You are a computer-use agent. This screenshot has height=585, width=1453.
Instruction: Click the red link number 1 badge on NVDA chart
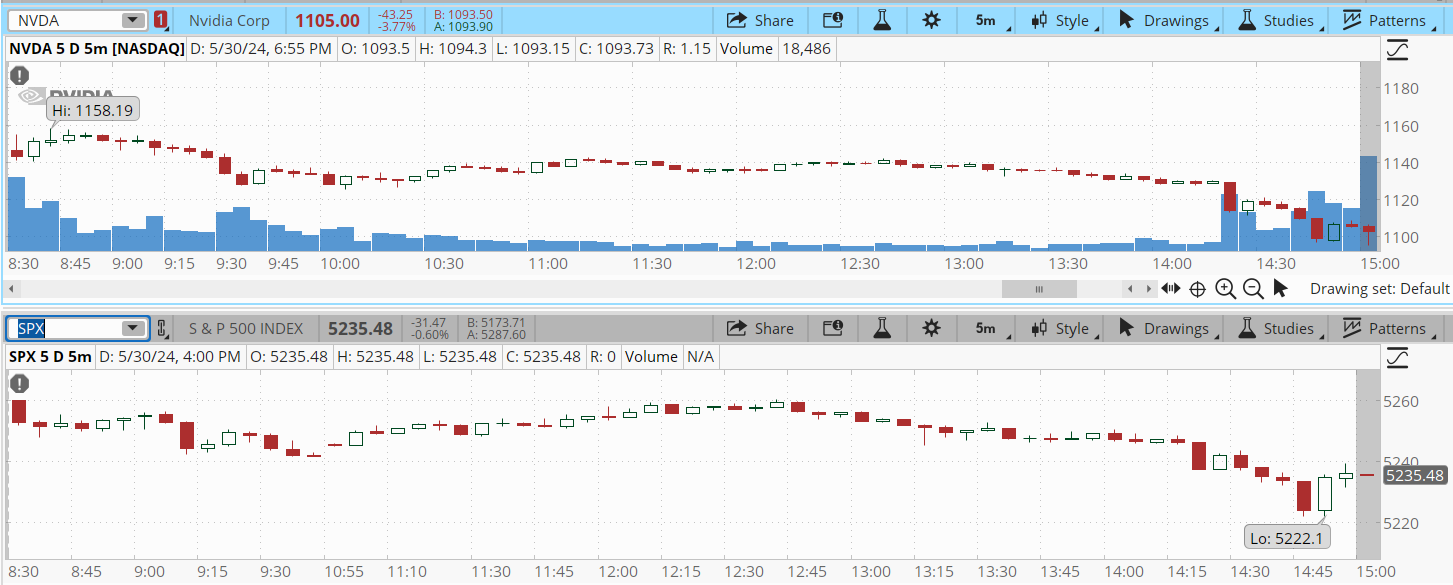click(161, 20)
